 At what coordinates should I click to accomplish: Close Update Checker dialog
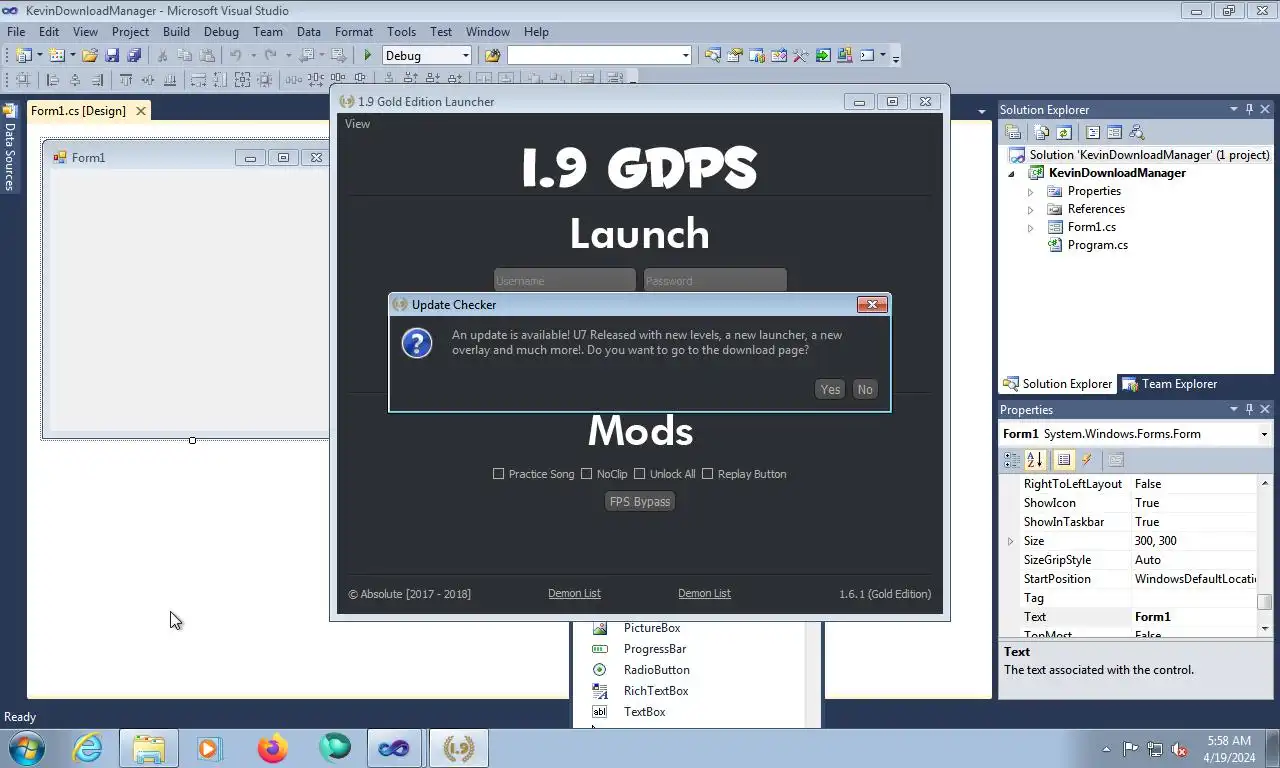click(x=872, y=304)
